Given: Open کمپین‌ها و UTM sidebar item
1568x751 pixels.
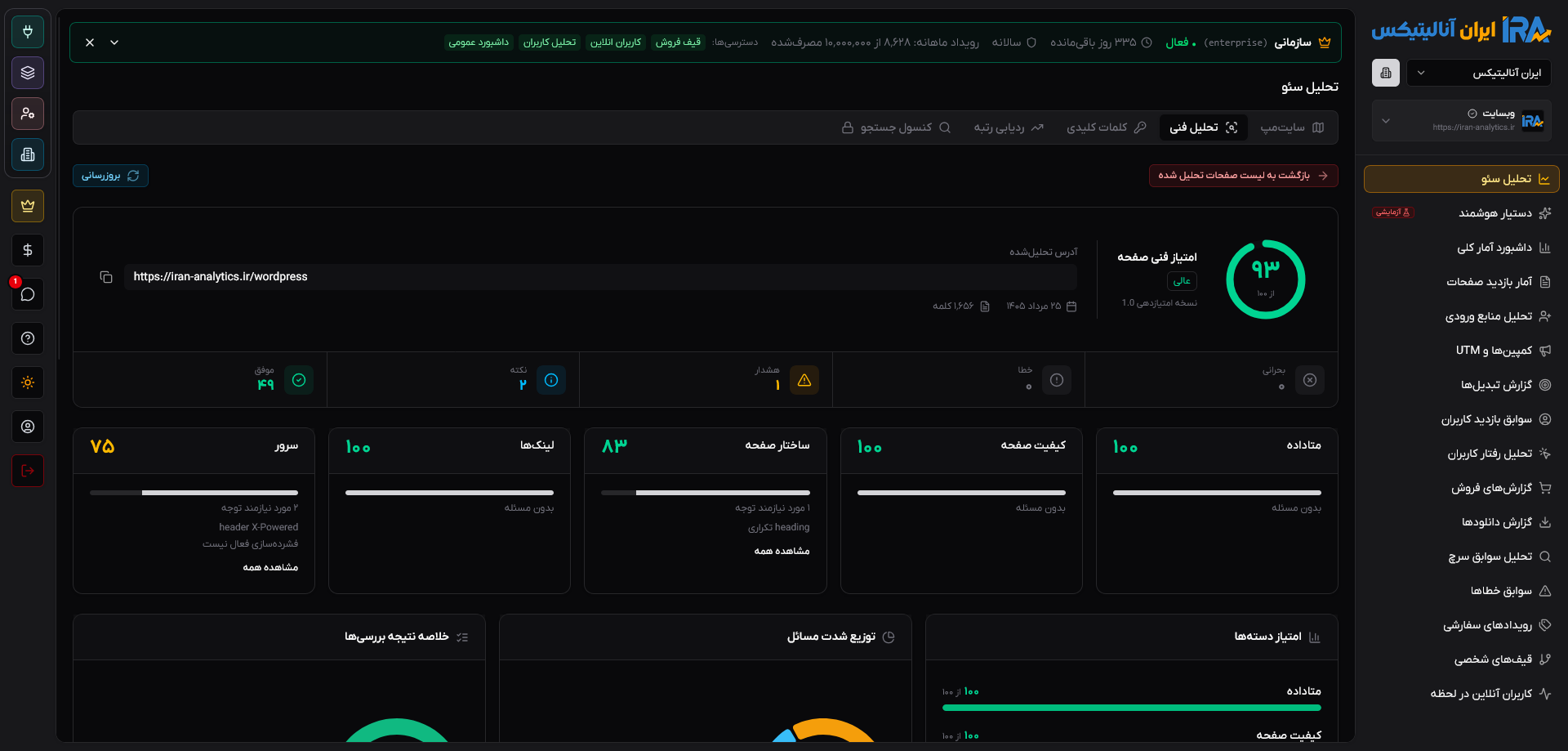Looking at the screenshot, I should click(1462, 351).
